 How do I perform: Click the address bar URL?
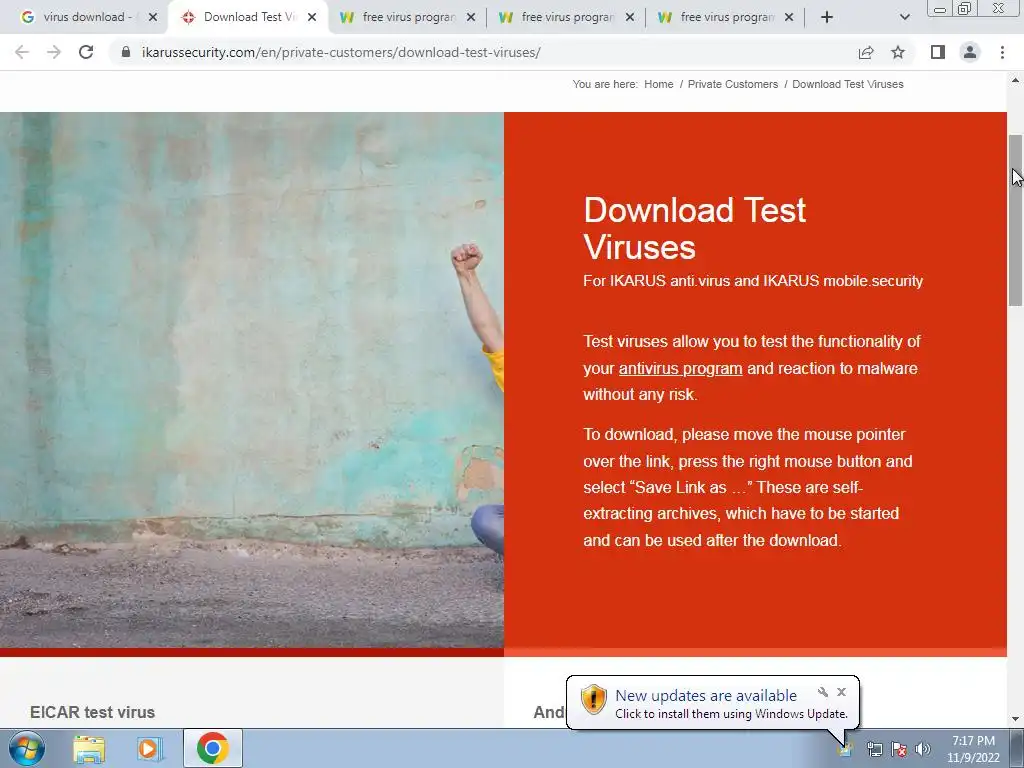(x=341, y=52)
